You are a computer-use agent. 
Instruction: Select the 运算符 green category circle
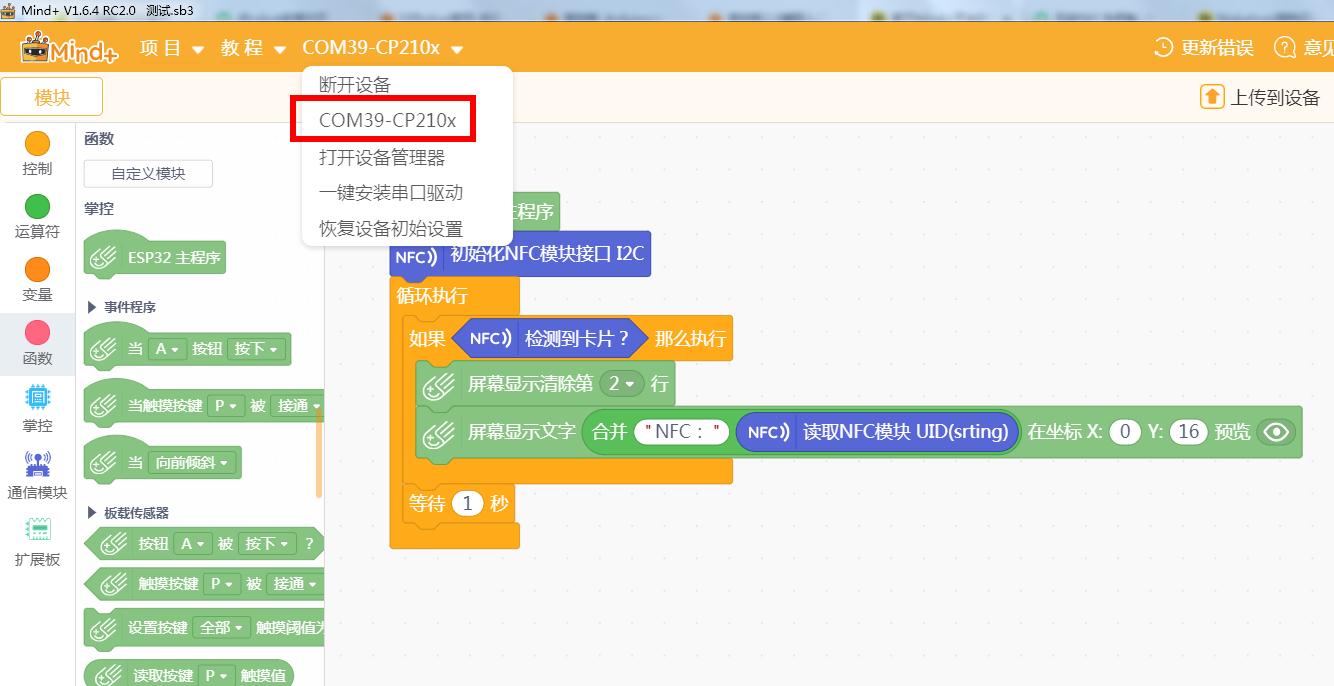(x=37, y=207)
